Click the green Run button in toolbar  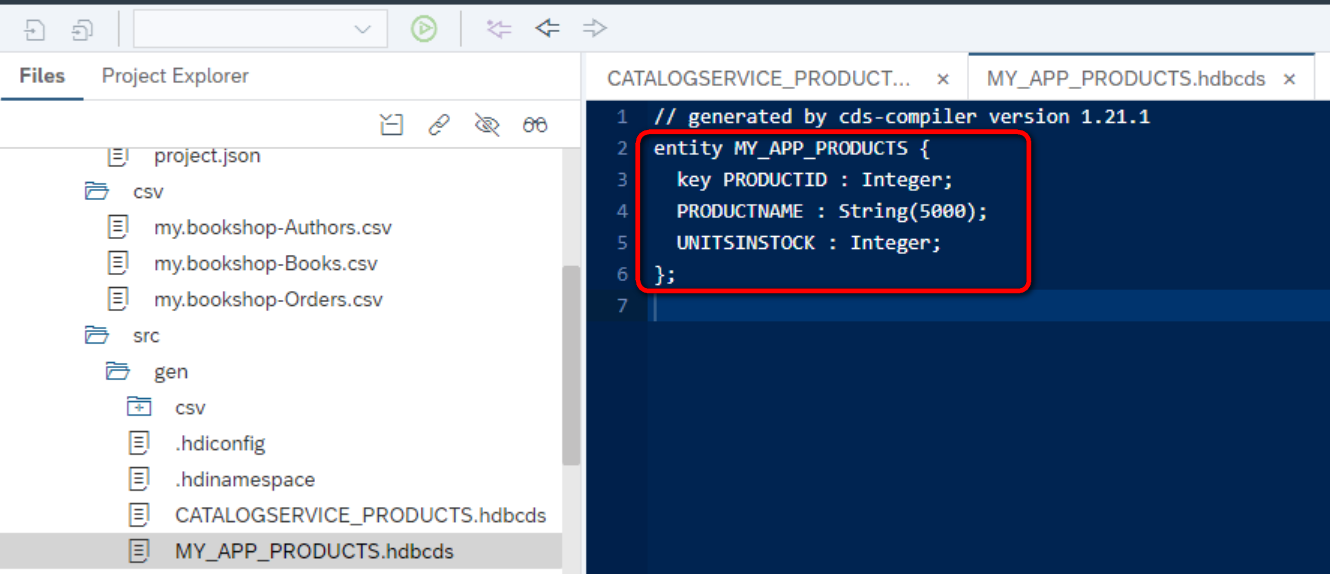(x=424, y=29)
